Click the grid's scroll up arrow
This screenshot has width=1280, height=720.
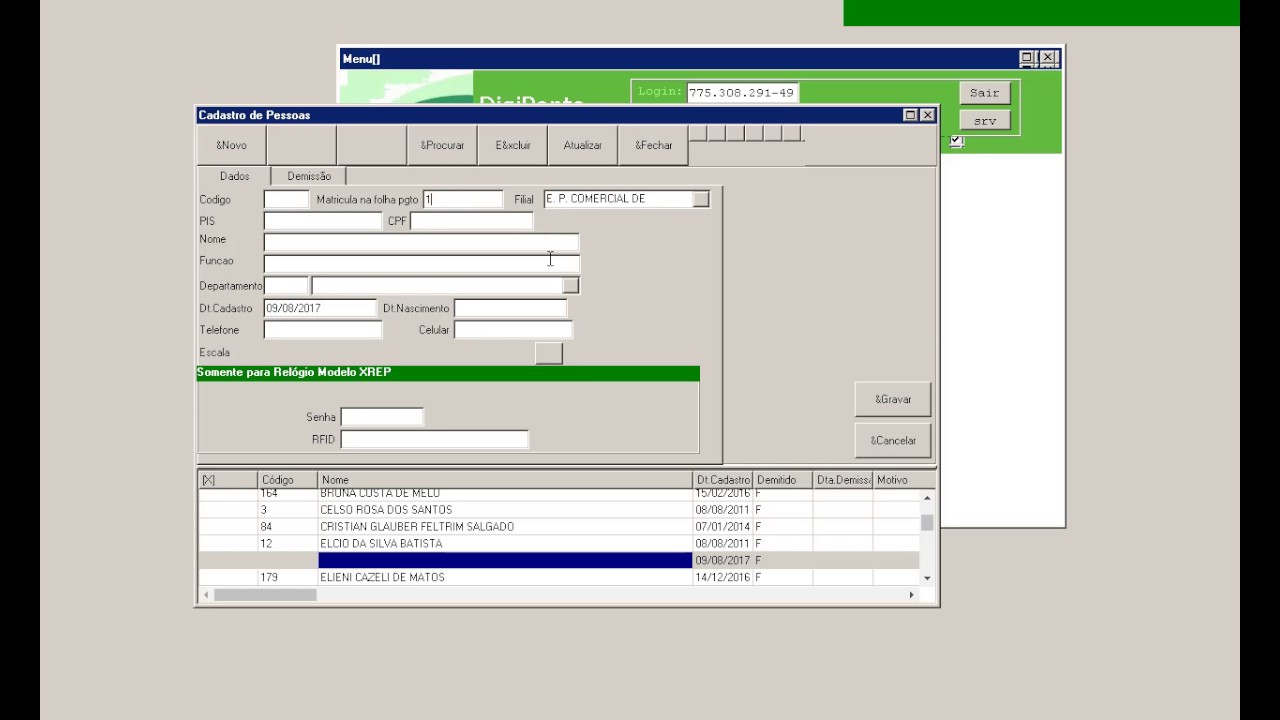click(x=927, y=497)
